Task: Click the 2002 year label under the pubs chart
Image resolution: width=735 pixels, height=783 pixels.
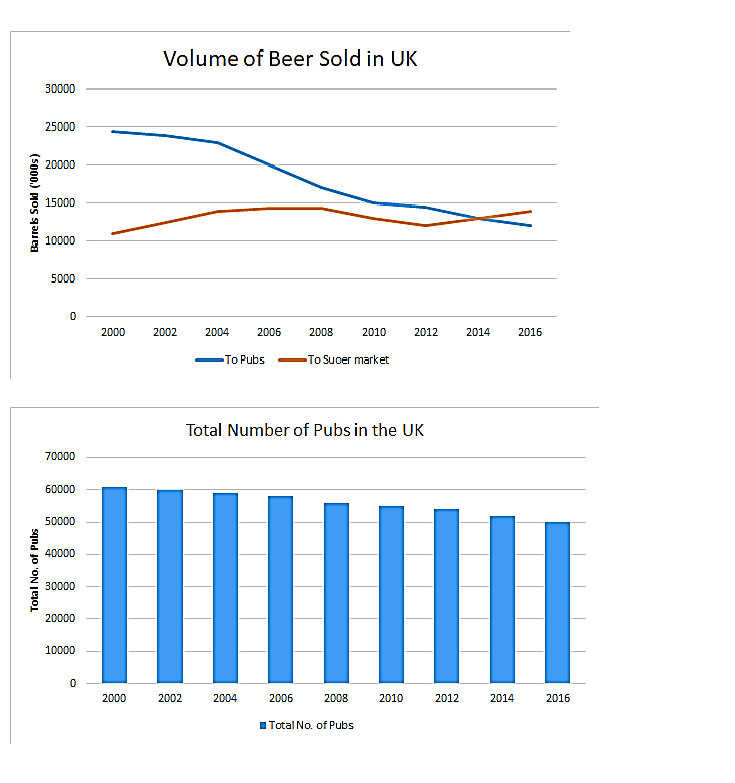Action: 170,698
